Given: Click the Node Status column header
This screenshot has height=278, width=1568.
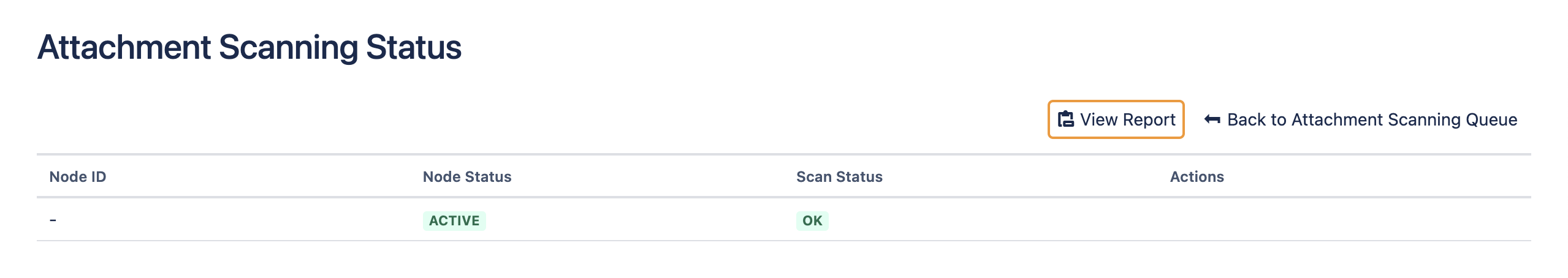Looking at the screenshot, I should pyautogui.click(x=467, y=177).
